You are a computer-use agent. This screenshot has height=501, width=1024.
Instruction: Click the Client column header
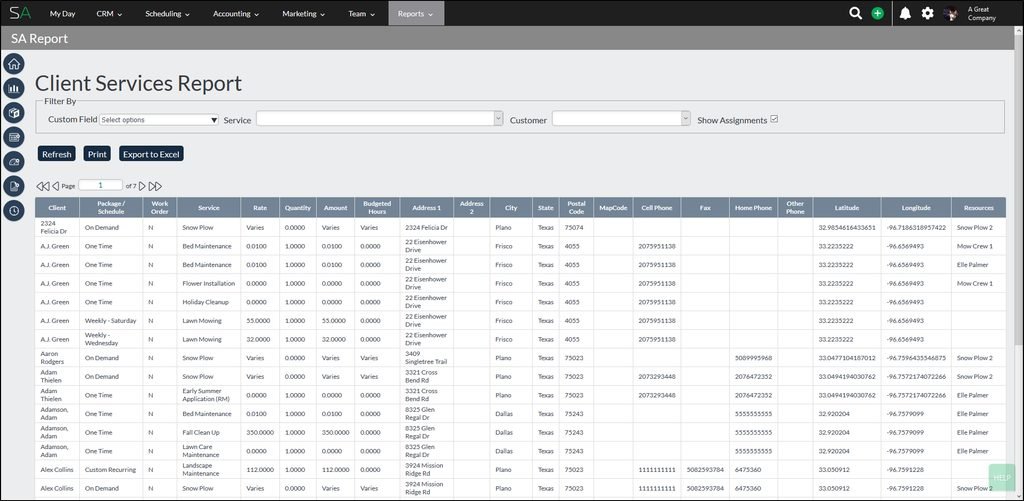[57, 208]
